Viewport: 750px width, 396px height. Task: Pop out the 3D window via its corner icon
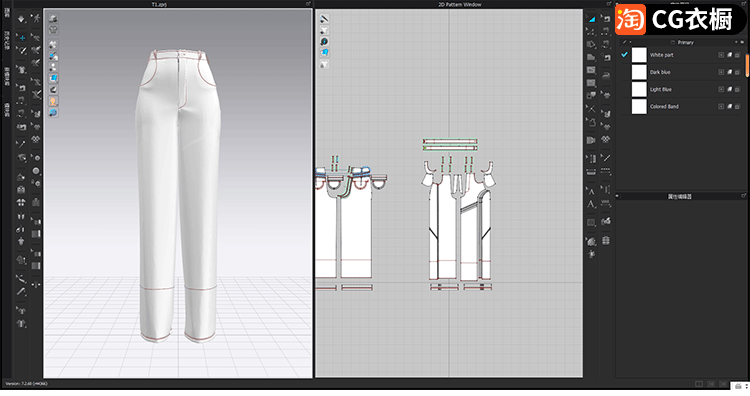(x=309, y=4)
